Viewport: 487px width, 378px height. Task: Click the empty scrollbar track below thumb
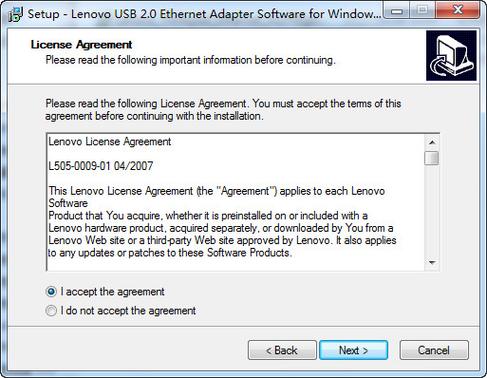pos(432,210)
